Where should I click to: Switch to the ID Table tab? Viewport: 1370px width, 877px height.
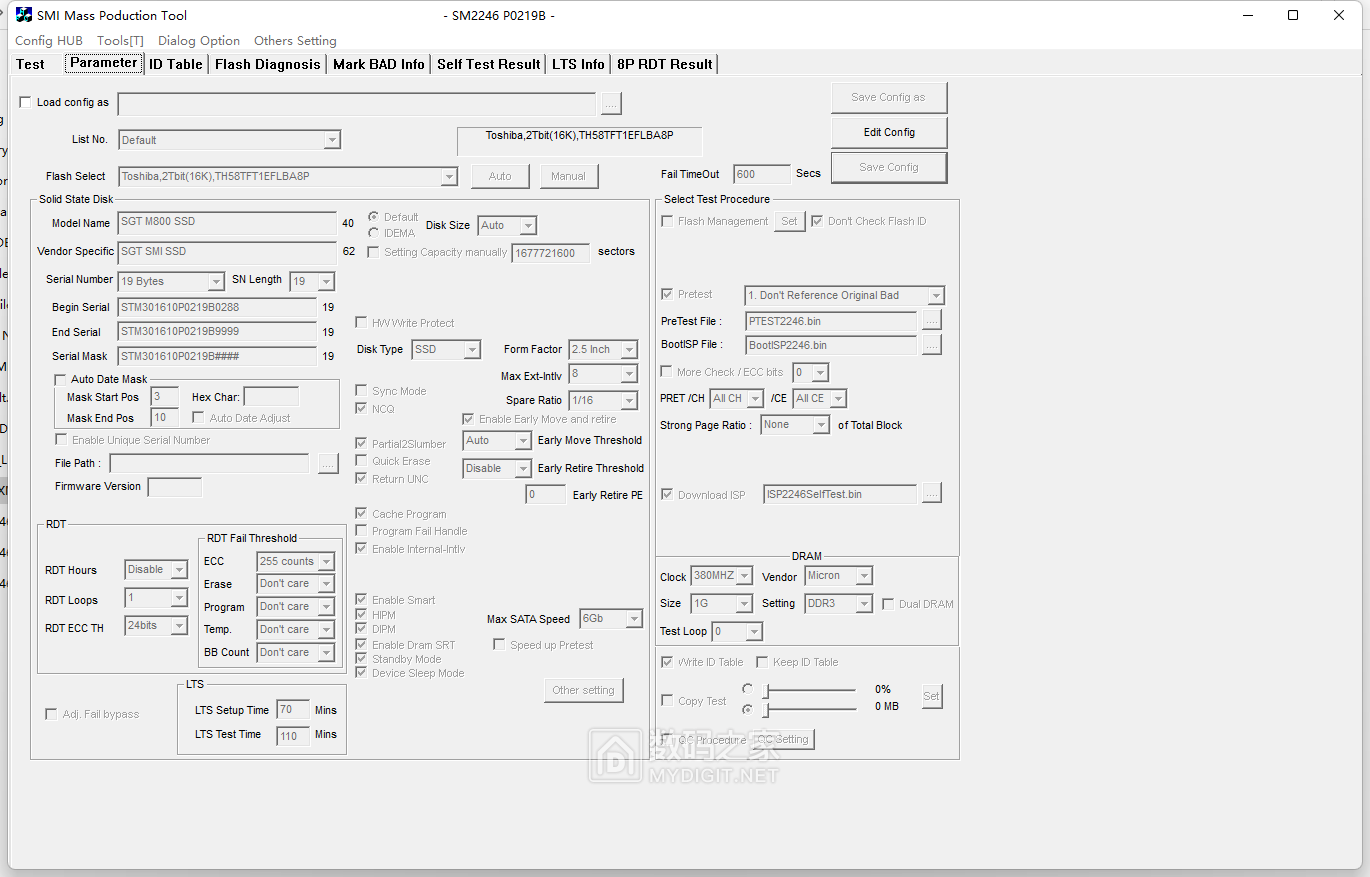click(x=175, y=64)
